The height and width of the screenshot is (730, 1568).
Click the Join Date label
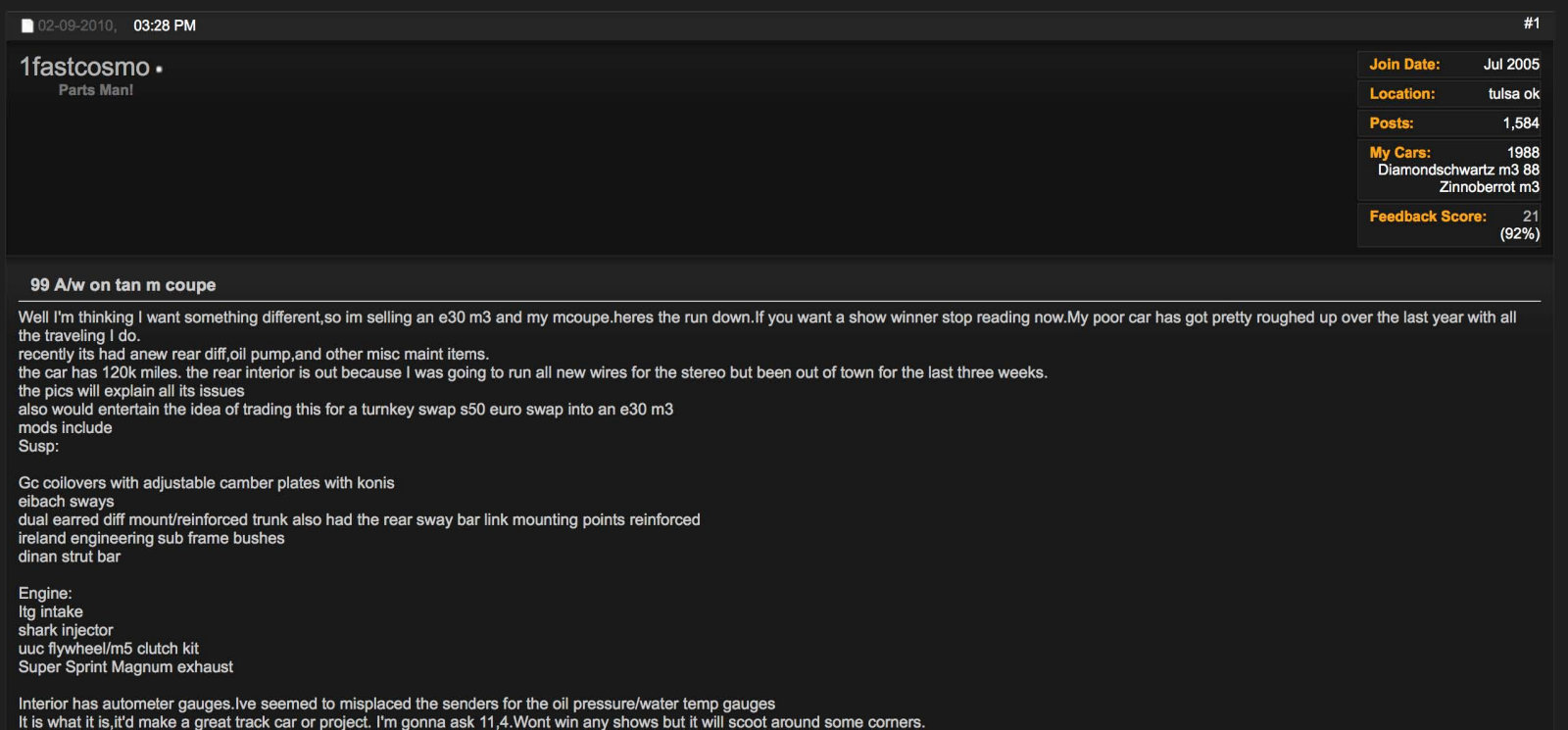pos(1404,65)
